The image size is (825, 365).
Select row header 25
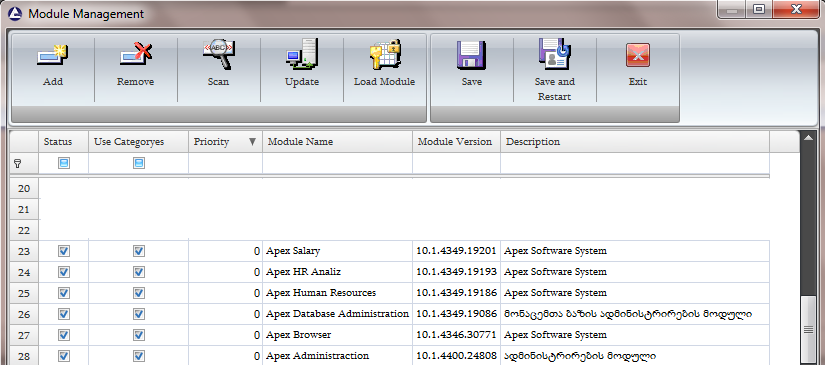(24, 293)
